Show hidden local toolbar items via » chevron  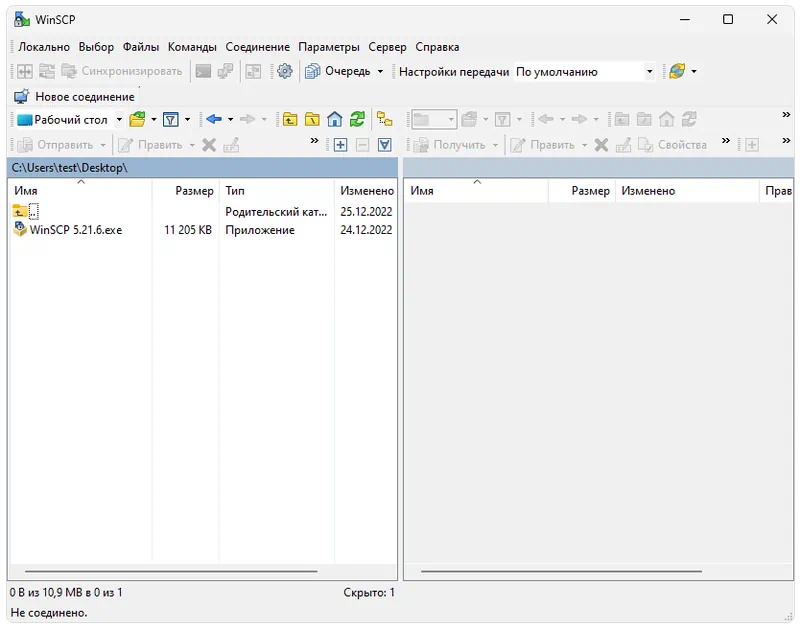314,141
